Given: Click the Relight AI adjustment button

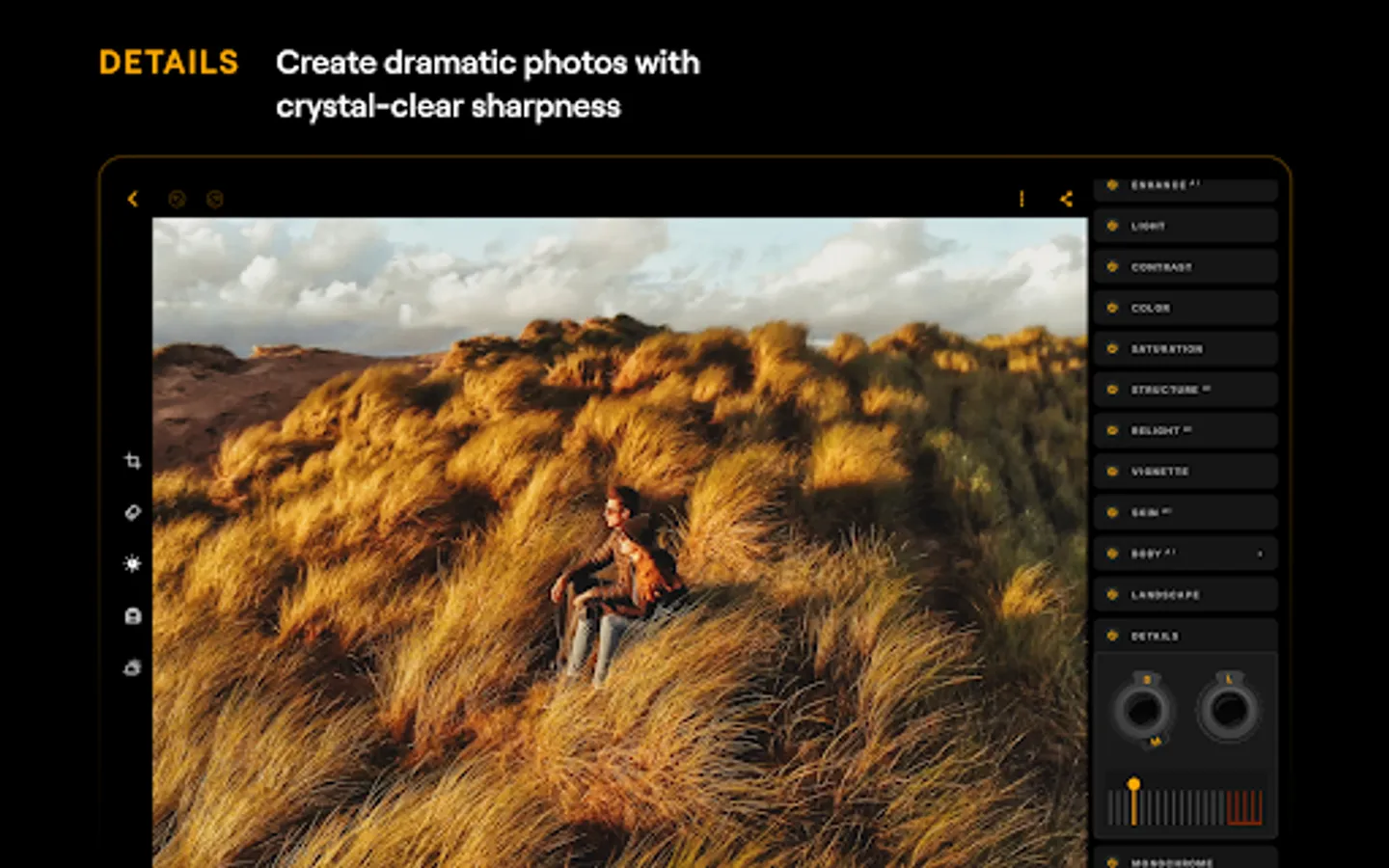Looking at the screenshot, I should tap(1185, 430).
